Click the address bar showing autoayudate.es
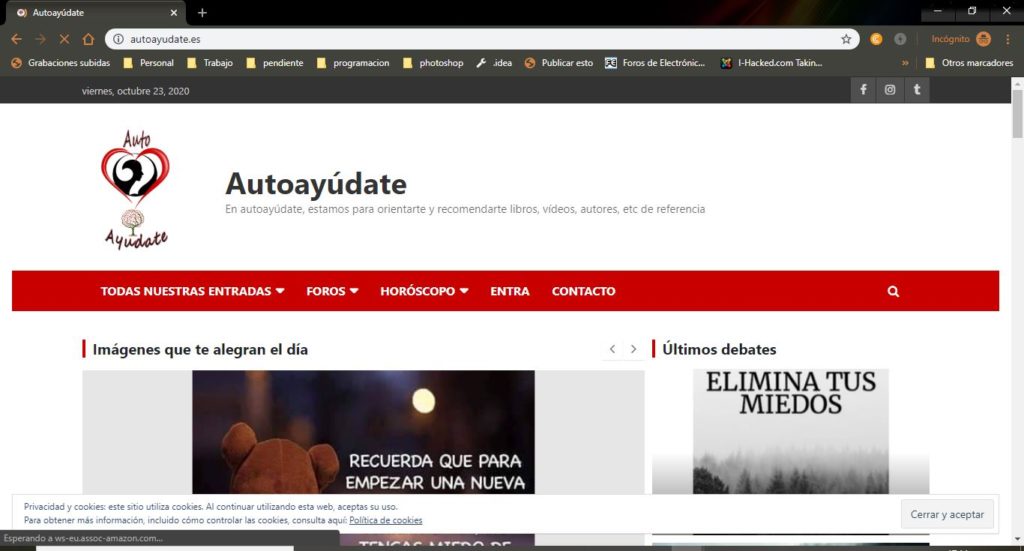 tap(480, 39)
